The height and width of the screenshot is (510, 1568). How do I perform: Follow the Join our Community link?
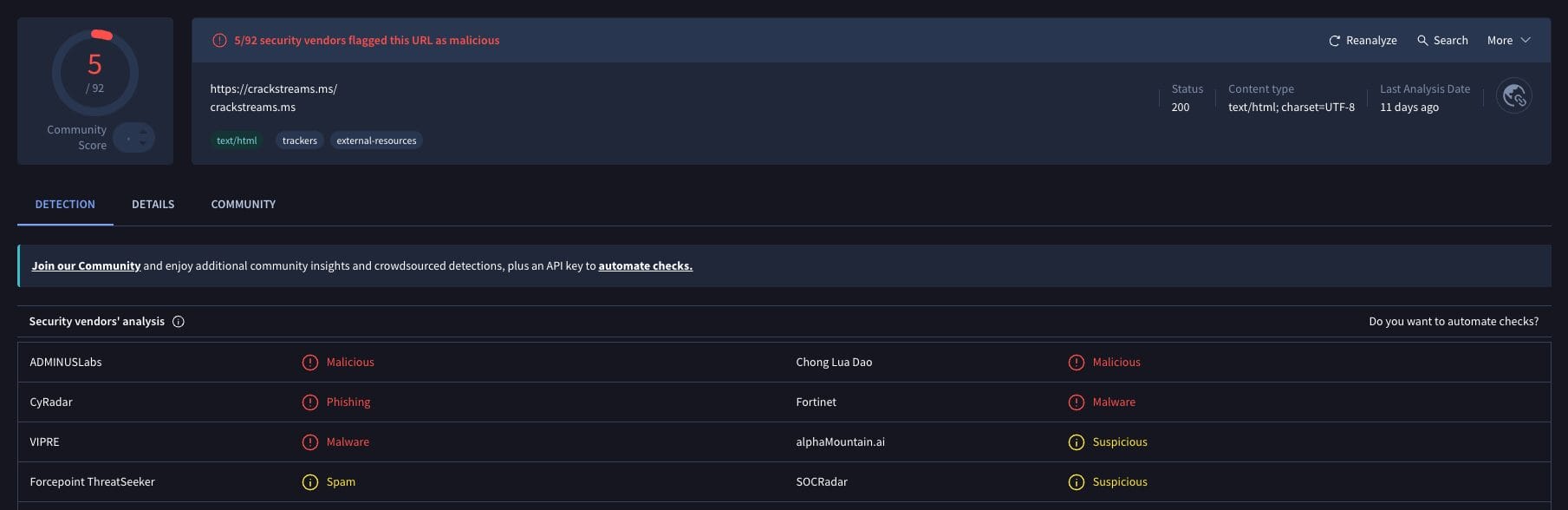point(86,266)
